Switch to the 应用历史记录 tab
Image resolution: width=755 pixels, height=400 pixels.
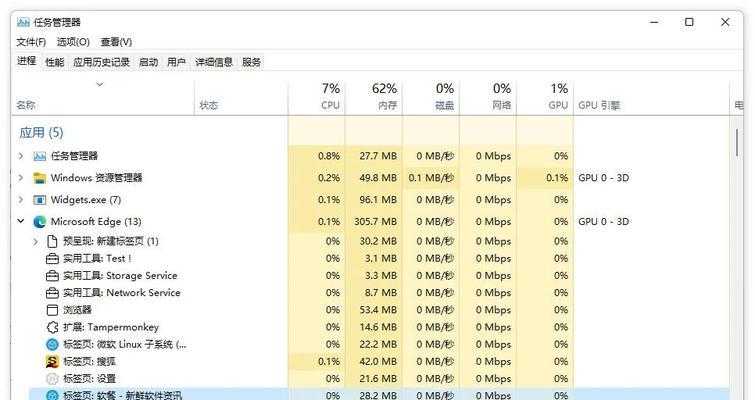(x=102, y=62)
